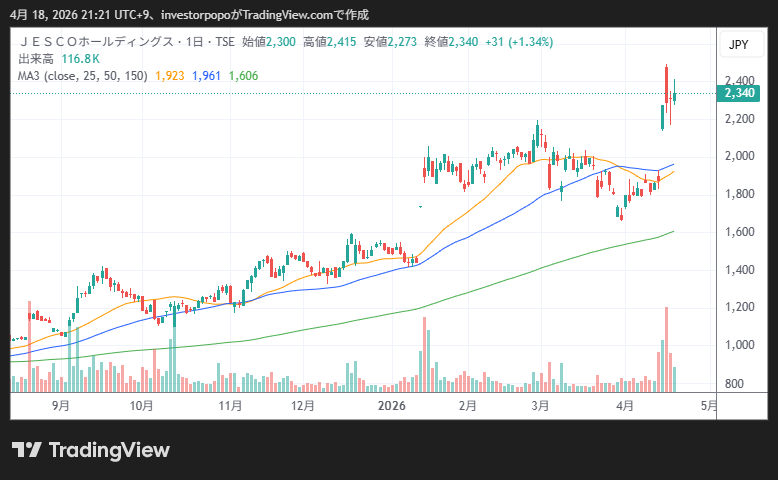Click the 9月 label on time axis
Image resolution: width=778 pixels, height=480 pixels.
tap(60, 406)
